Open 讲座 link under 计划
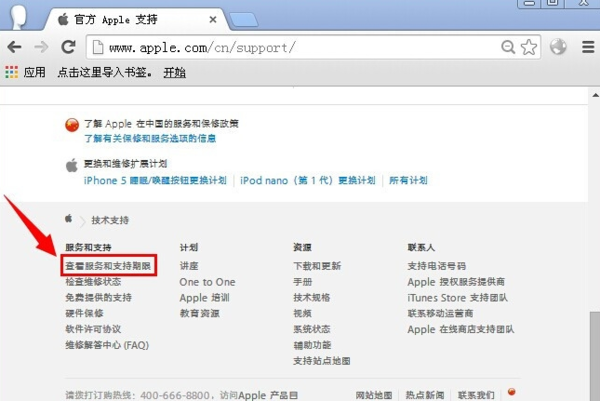 pos(189,266)
